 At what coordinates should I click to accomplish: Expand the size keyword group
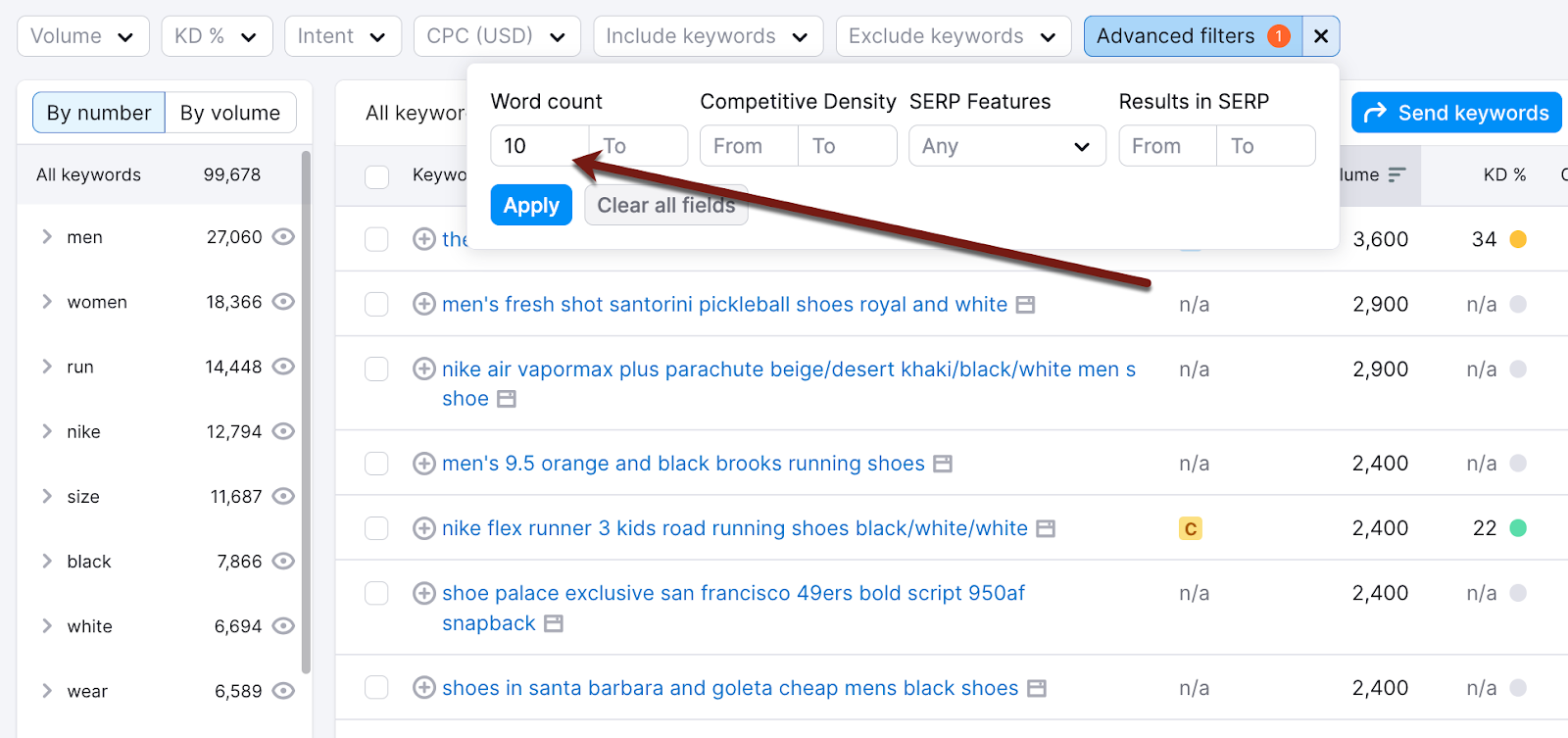(x=47, y=496)
